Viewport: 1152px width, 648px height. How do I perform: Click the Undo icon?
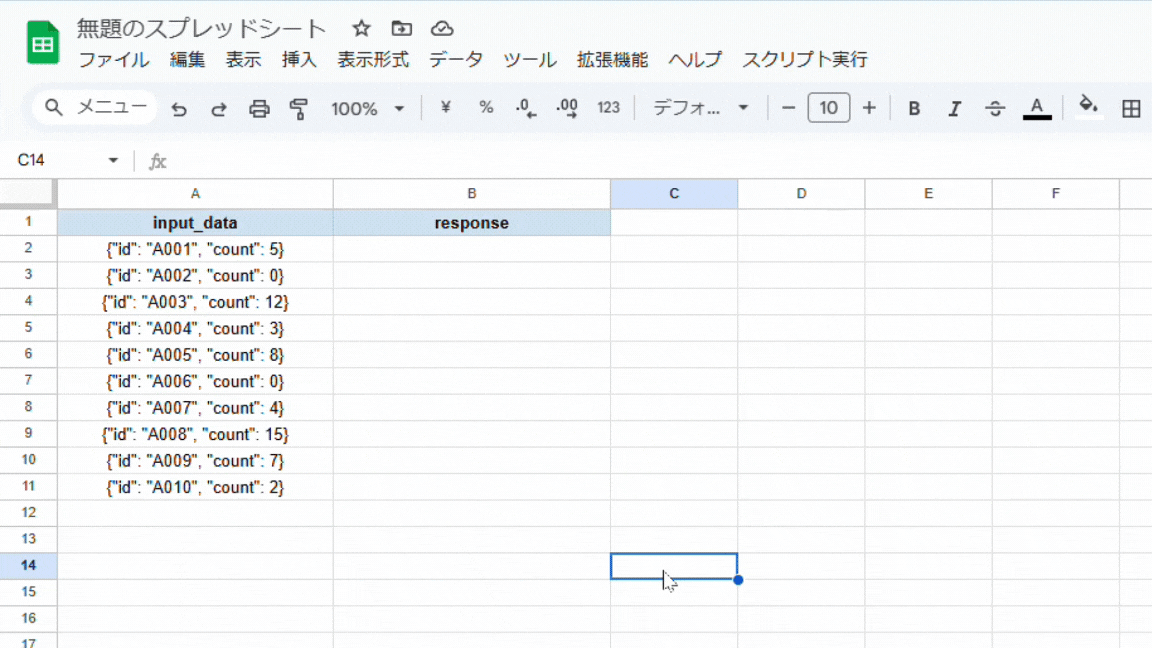click(180, 107)
